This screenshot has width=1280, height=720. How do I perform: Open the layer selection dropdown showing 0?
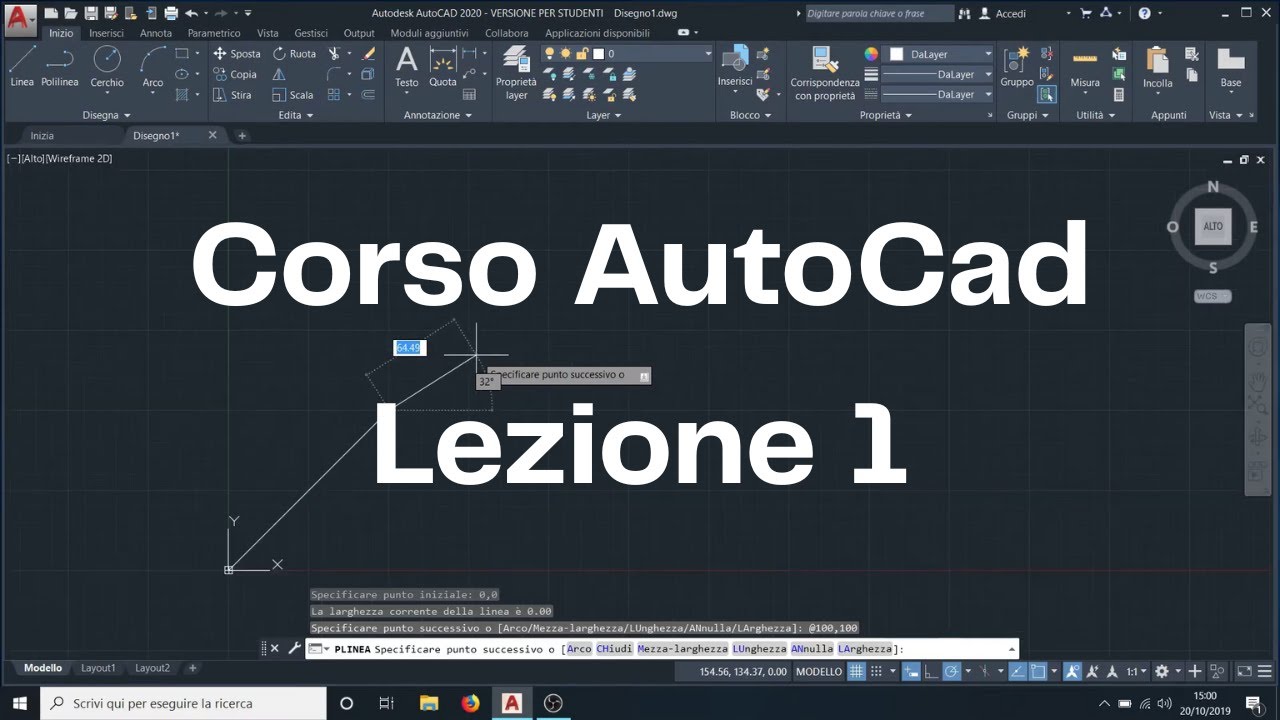(x=628, y=54)
